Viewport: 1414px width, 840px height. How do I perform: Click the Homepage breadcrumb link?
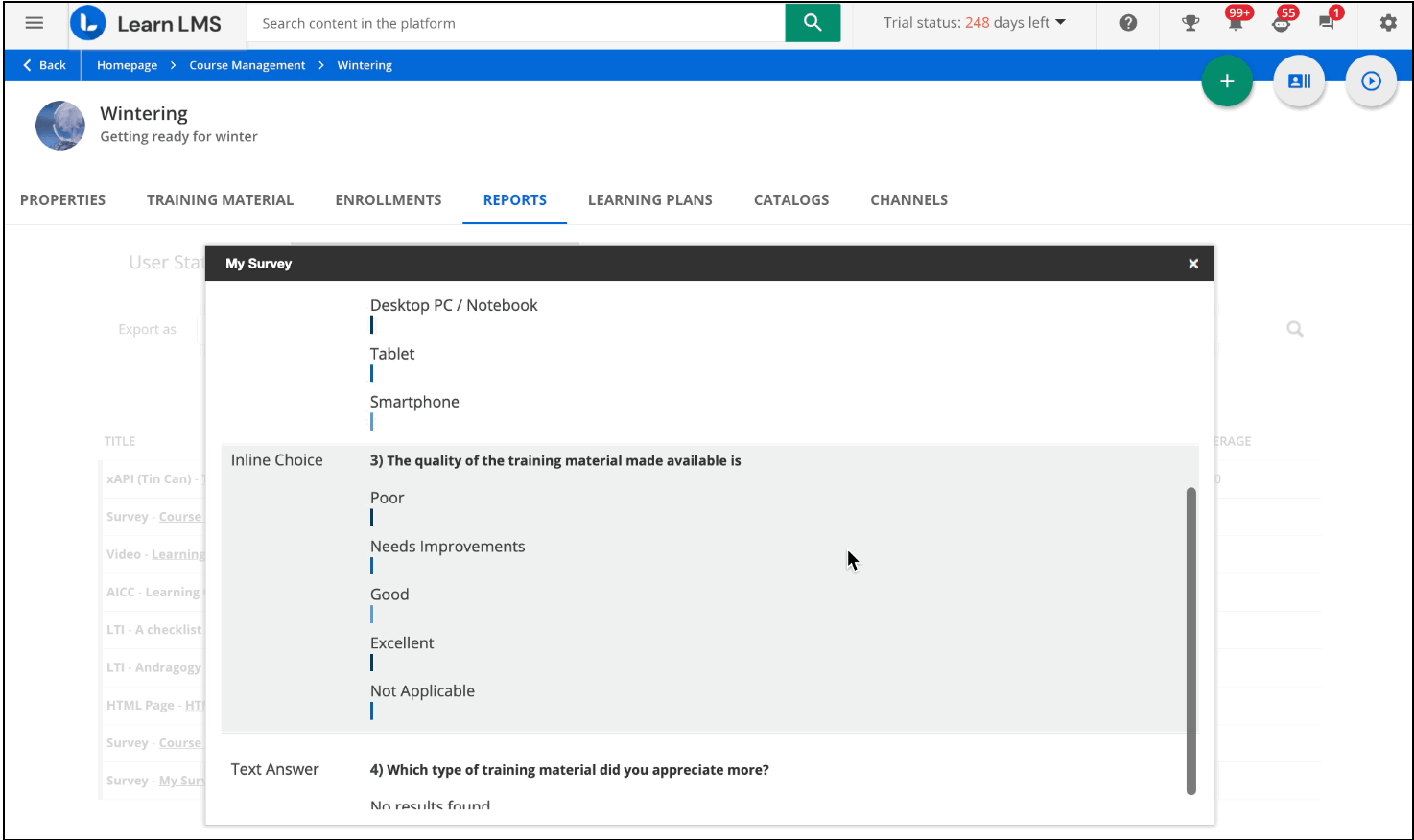[127, 65]
